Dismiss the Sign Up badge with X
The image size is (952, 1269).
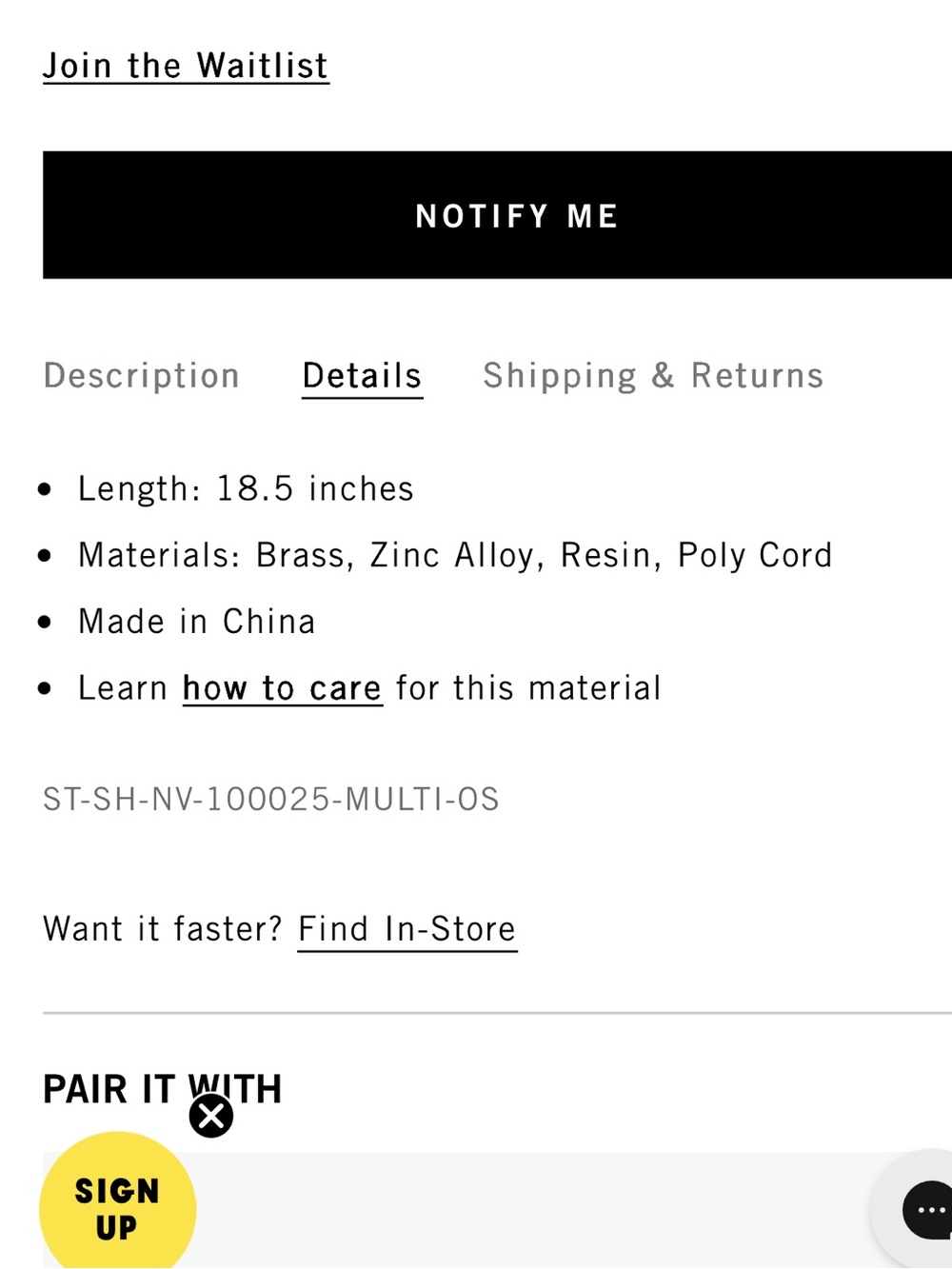[x=211, y=1116]
